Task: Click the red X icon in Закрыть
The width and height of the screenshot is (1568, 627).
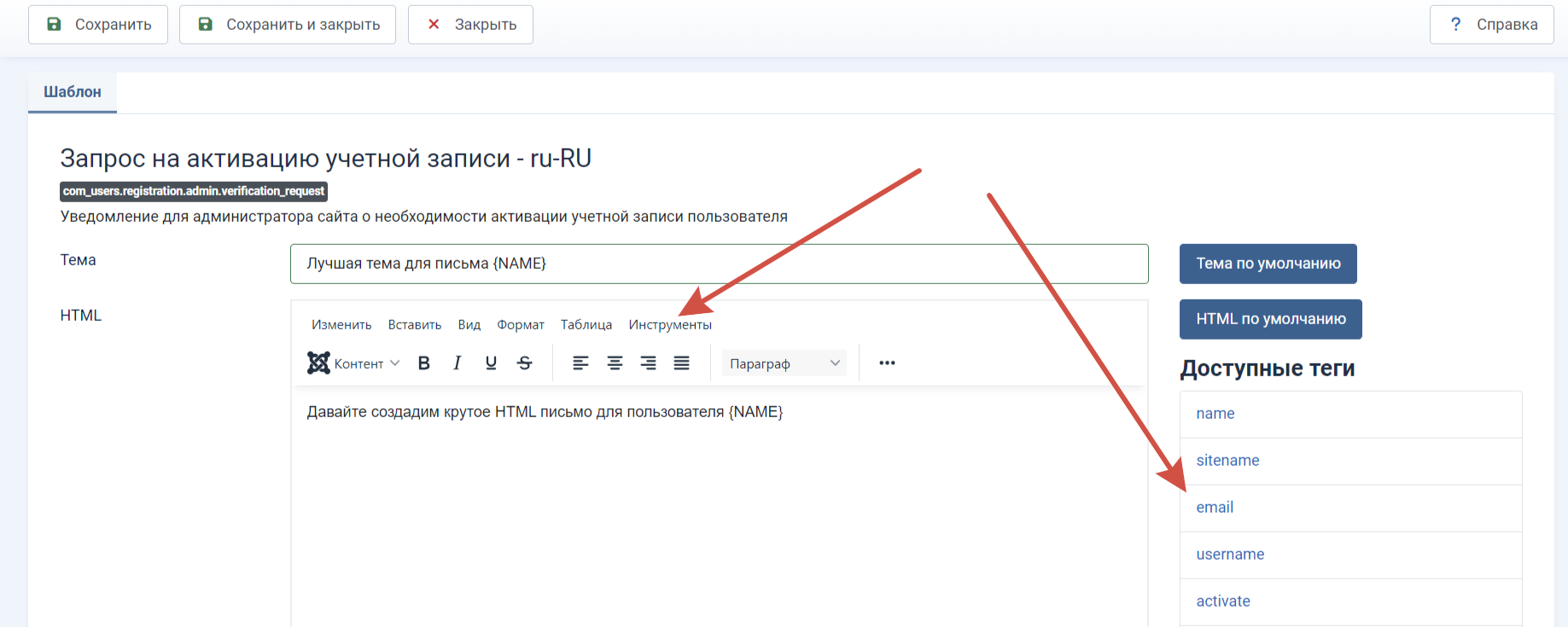Action: (x=434, y=24)
